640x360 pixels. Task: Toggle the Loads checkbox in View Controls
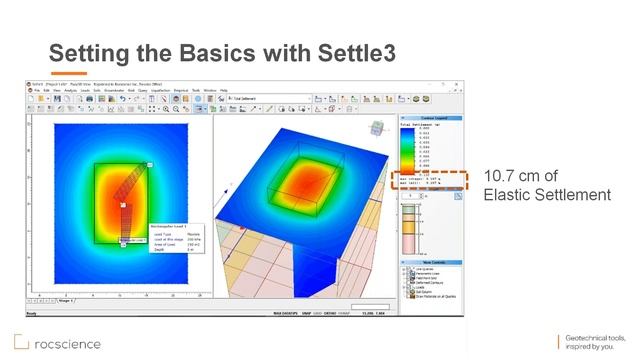pyautogui.click(x=408, y=287)
